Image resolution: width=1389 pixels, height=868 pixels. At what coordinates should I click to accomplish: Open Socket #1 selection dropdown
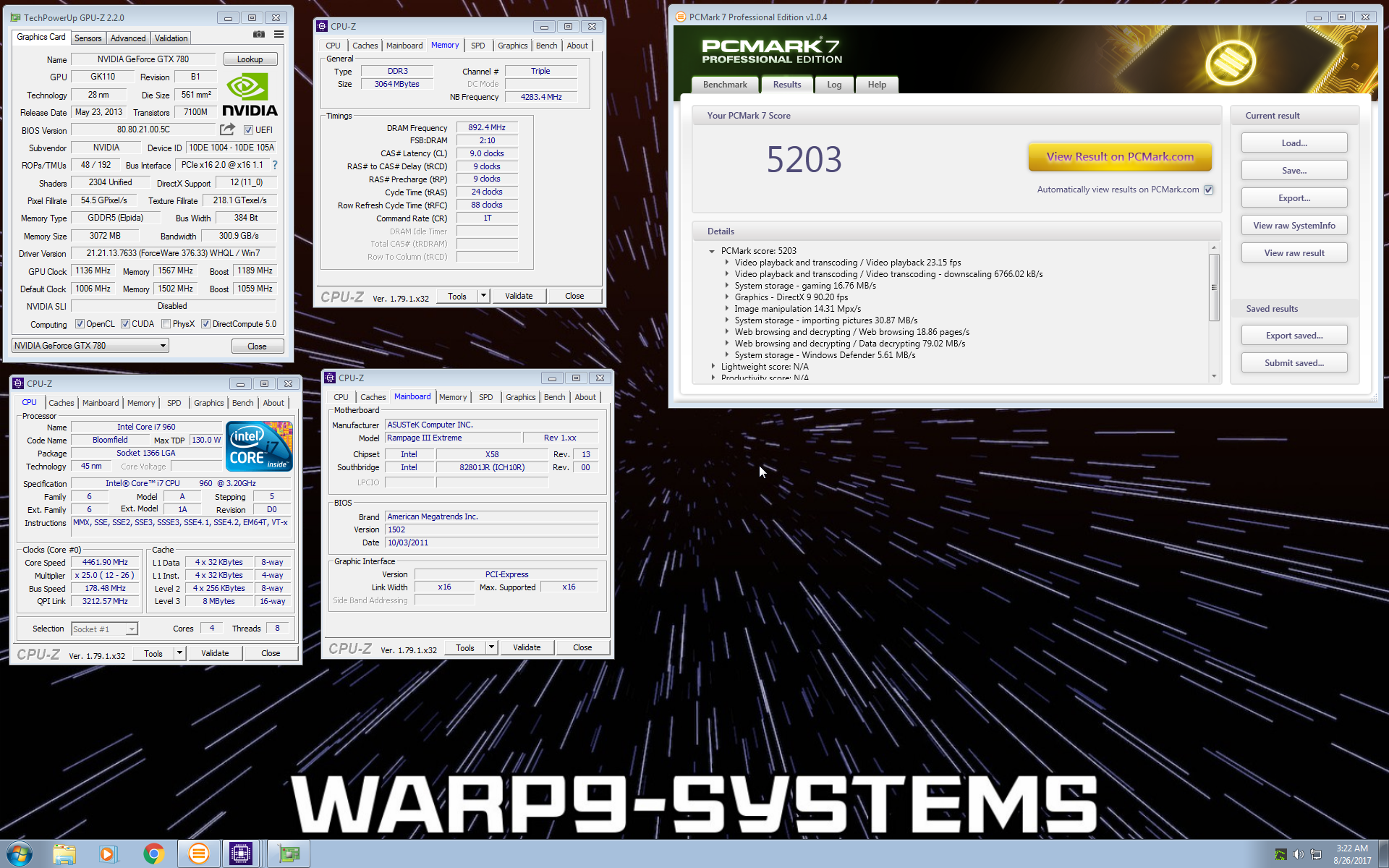(104, 629)
